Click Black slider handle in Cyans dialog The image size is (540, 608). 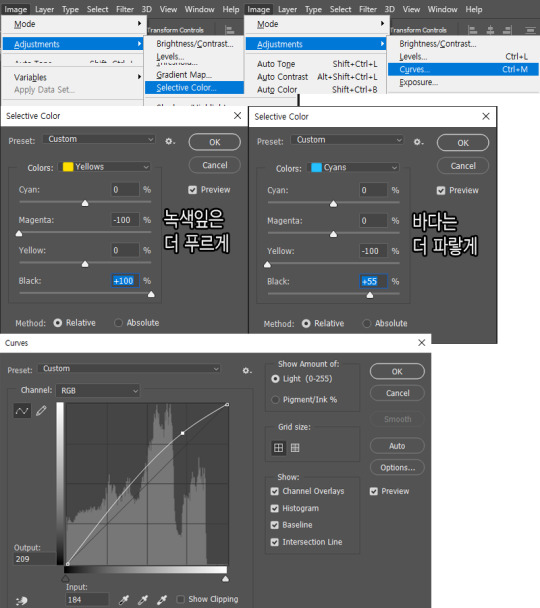pos(370,295)
